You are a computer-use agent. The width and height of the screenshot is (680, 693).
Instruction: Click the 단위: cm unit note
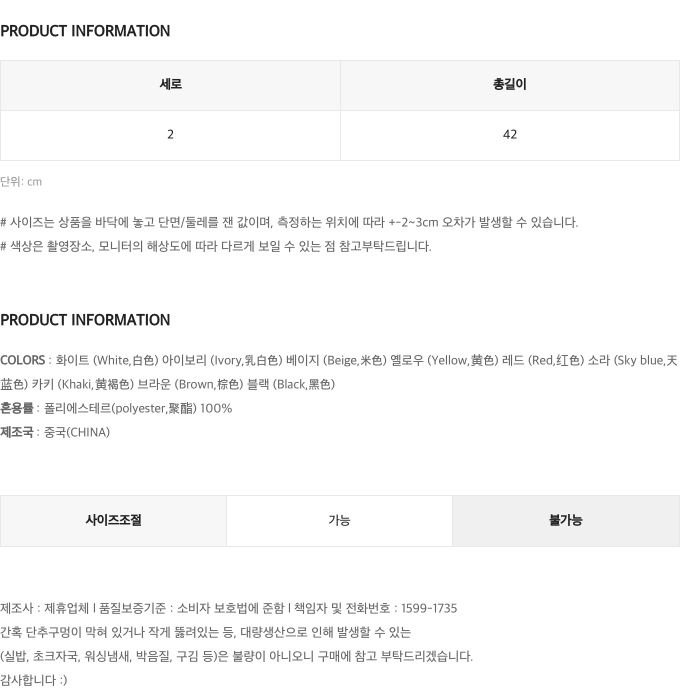tap(21, 182)
